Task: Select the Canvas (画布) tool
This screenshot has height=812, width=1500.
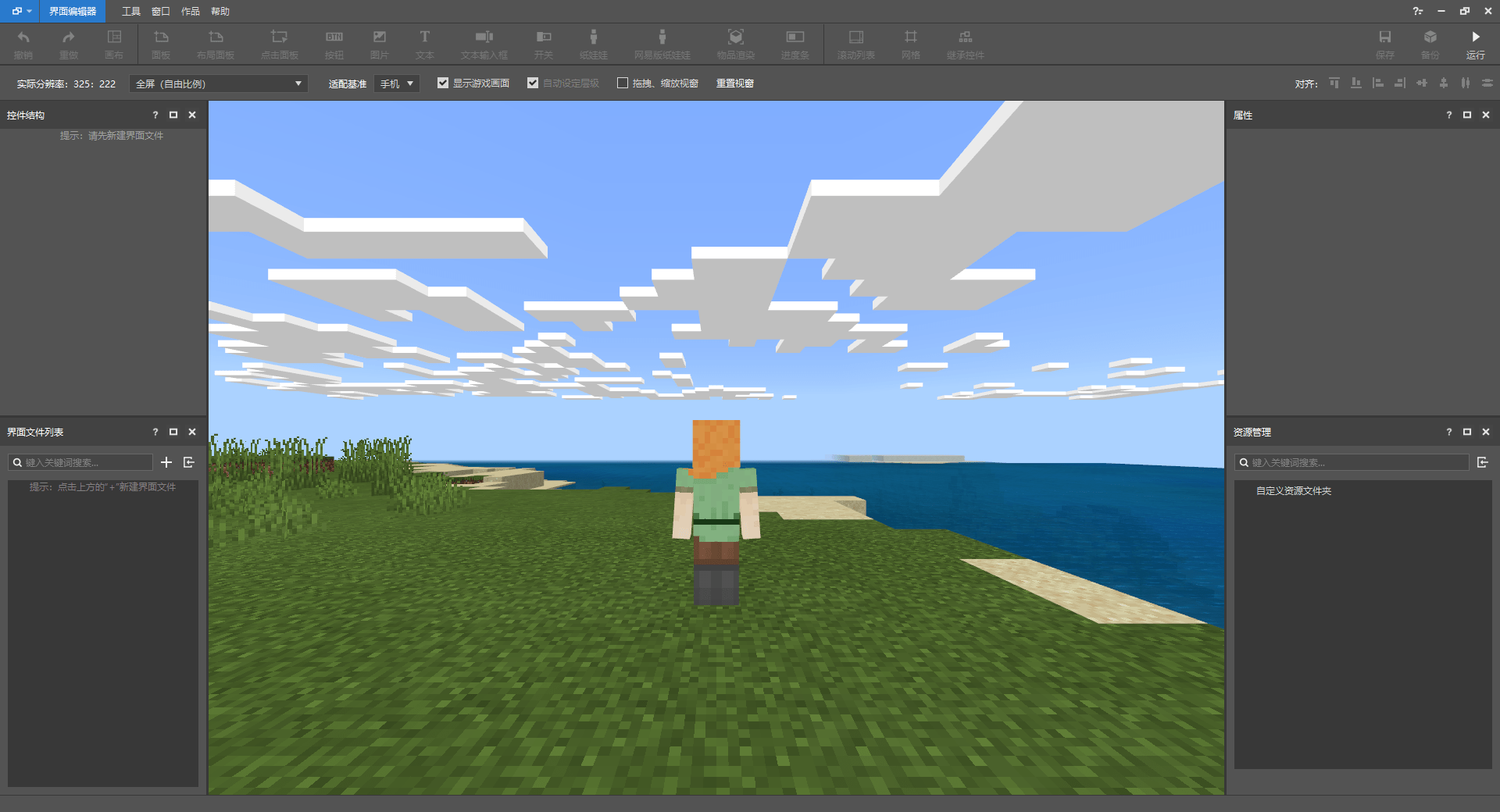Action: pyautogui.click(x=114, y=44)
